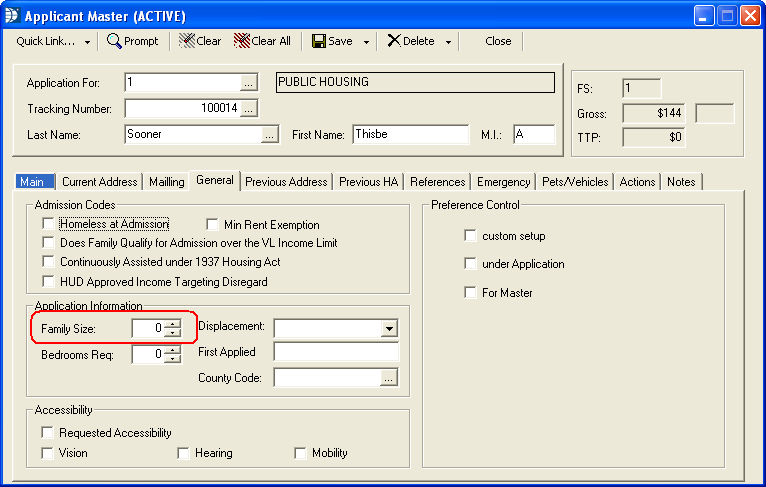Open the Tracking Number lookup ellipsis button
The width and height of the screenshot is (766, 487).
249,108
